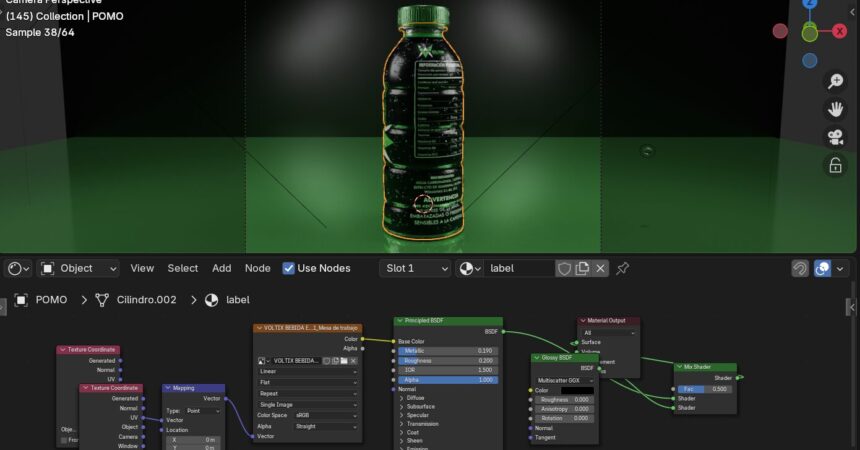
Task: Open the Object shader type dropdown
Action: (x=78, y=268)
